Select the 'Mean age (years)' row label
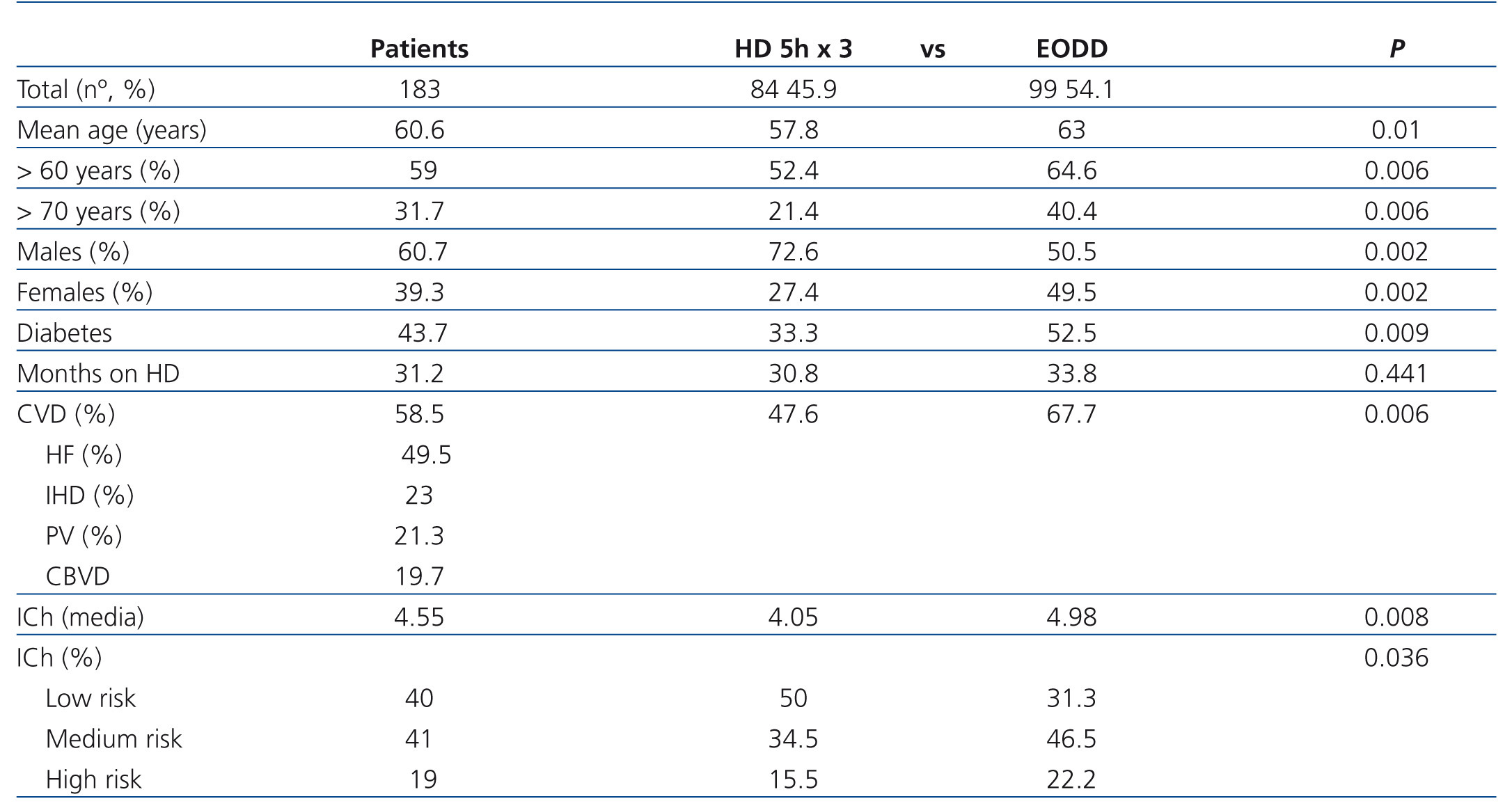Viewport: 1512px width, 808px height. pos(111,130)
